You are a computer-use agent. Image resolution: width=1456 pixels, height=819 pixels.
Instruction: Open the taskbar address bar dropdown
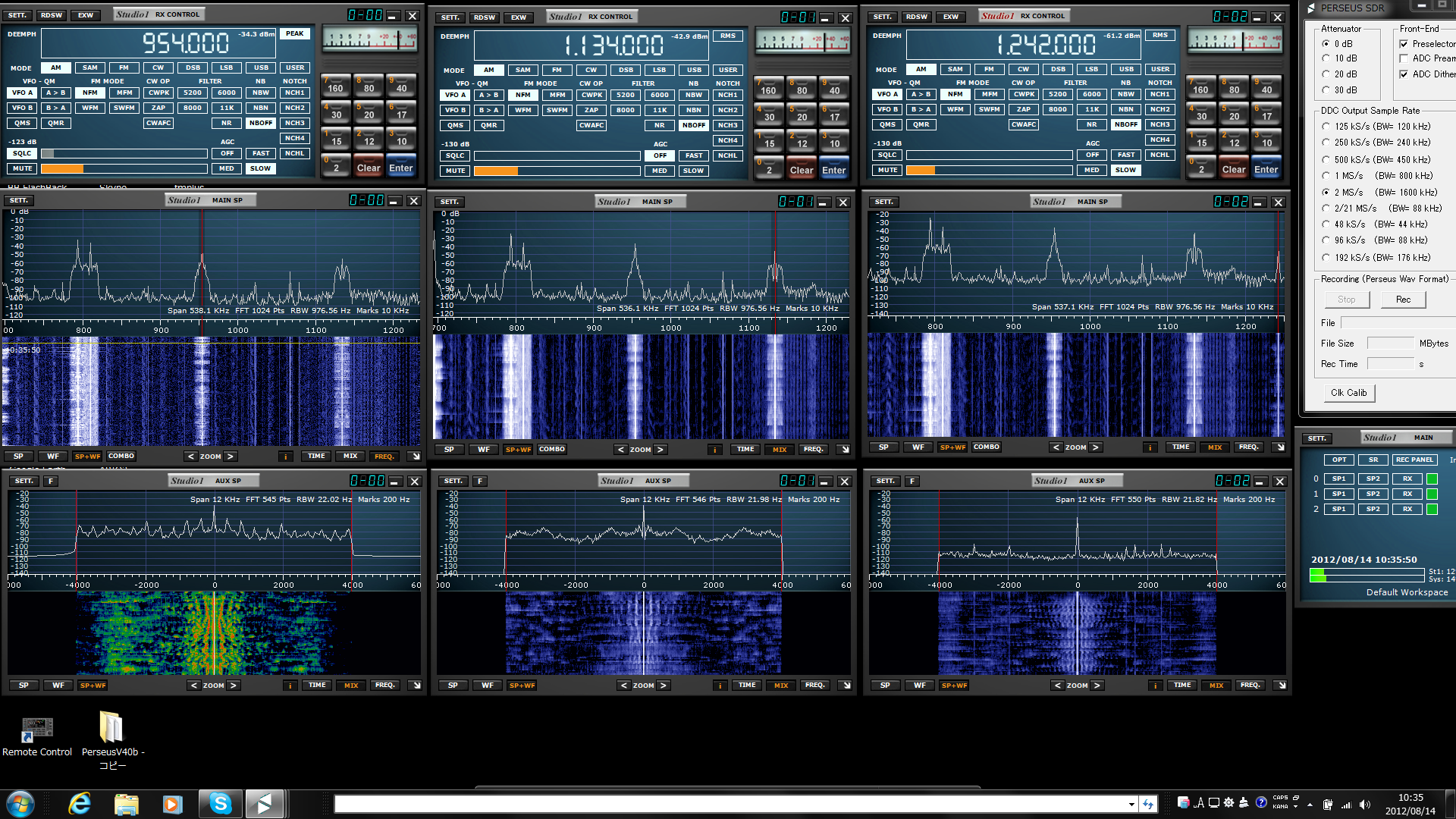[1131, 804]
